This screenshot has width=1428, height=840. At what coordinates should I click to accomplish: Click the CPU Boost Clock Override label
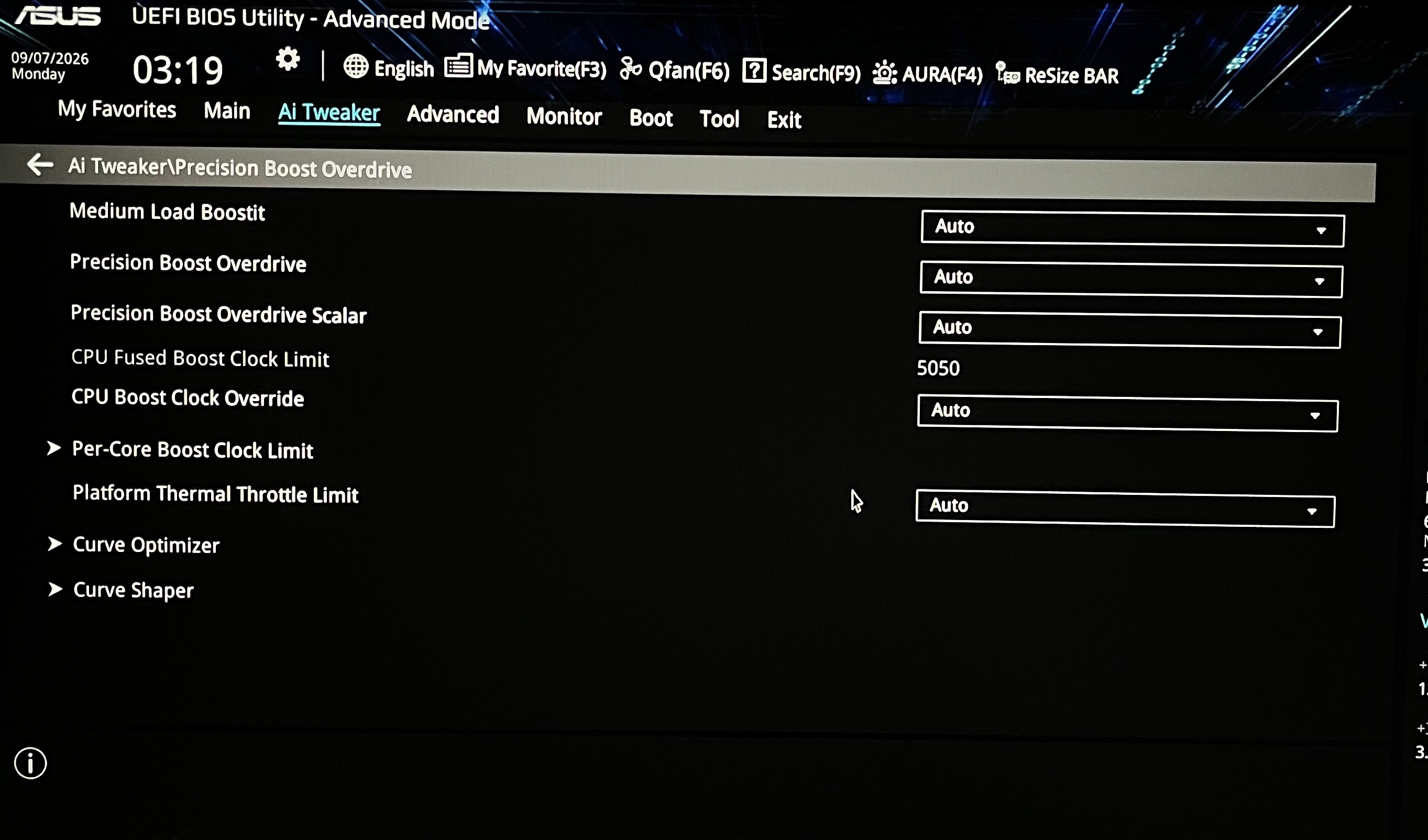[x=188, y=397]
